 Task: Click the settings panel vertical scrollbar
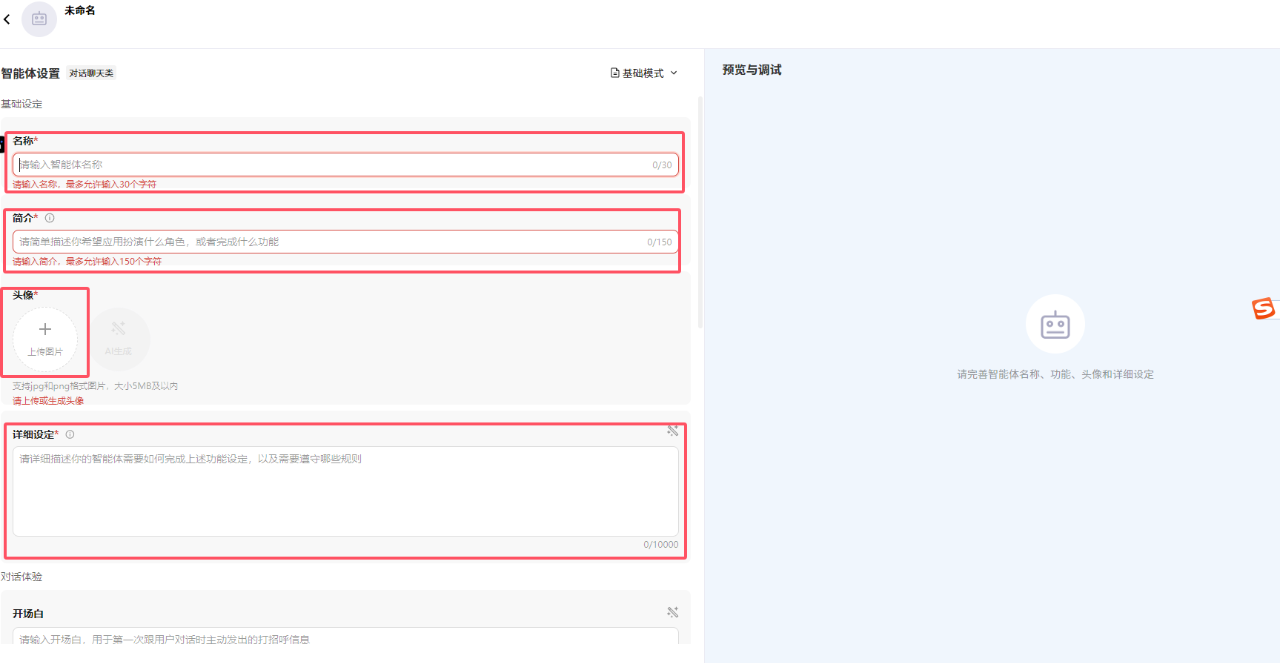point(700,212)
